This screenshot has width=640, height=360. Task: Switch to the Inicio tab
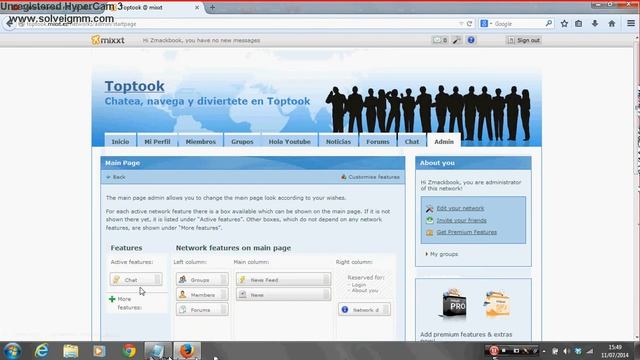pos(120,141)
